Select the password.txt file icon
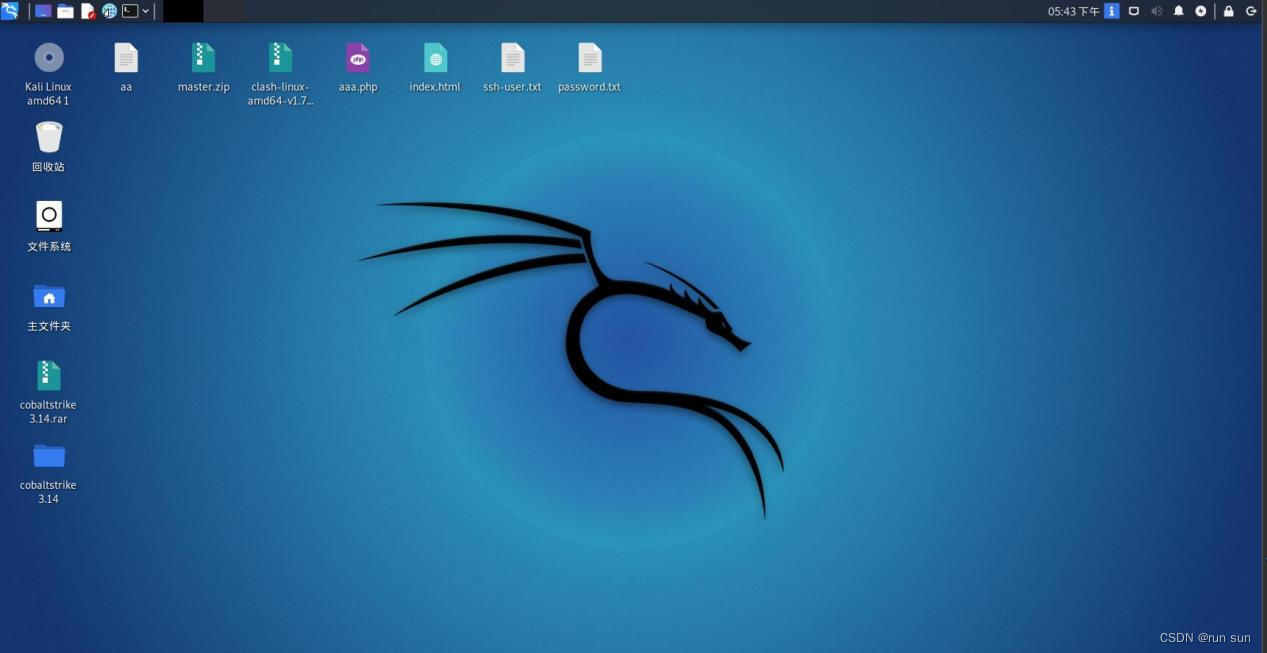The width and height of the screenshot is (1267, 653). pyautogui.click(x=589, y=57)
